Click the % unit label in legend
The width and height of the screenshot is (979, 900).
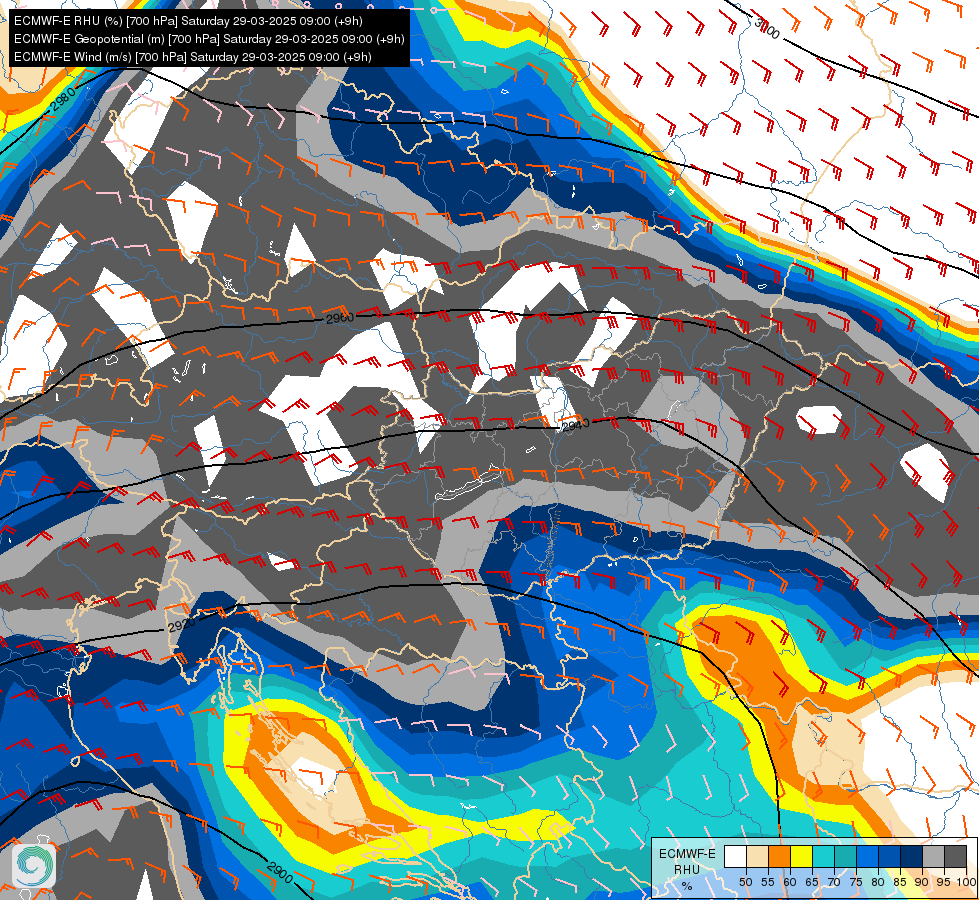coord(687,886)
